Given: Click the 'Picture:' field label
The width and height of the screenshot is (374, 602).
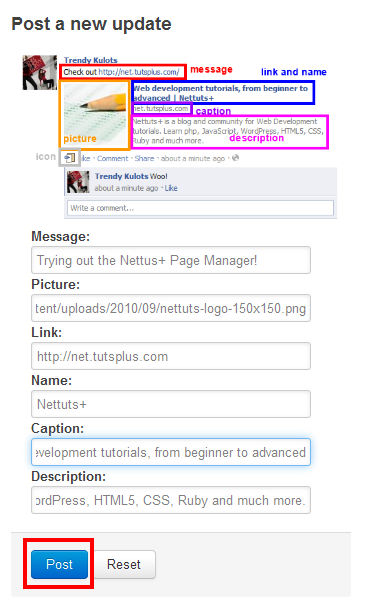Looking at the screenshot, I should click(55, 284).
